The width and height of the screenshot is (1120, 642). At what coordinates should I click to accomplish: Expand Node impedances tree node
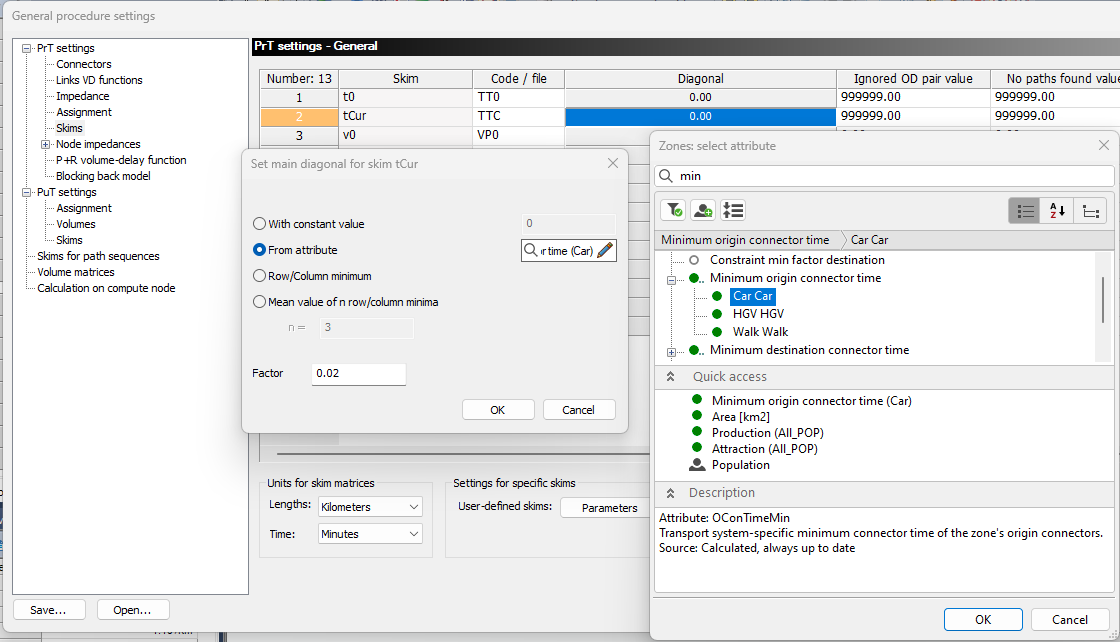click(46, 144)
